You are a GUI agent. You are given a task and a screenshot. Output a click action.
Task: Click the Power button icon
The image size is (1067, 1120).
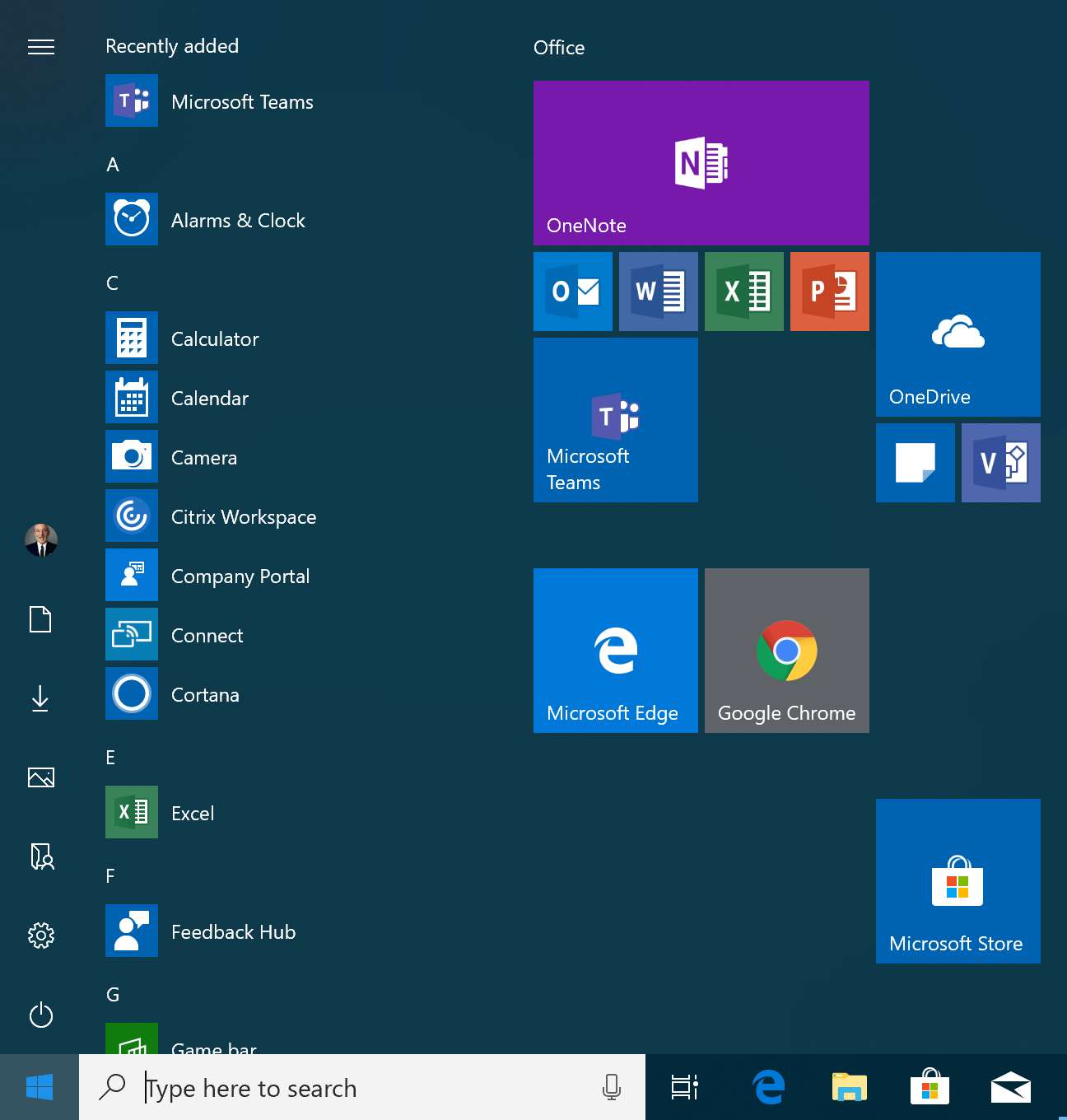(41, 1015)
